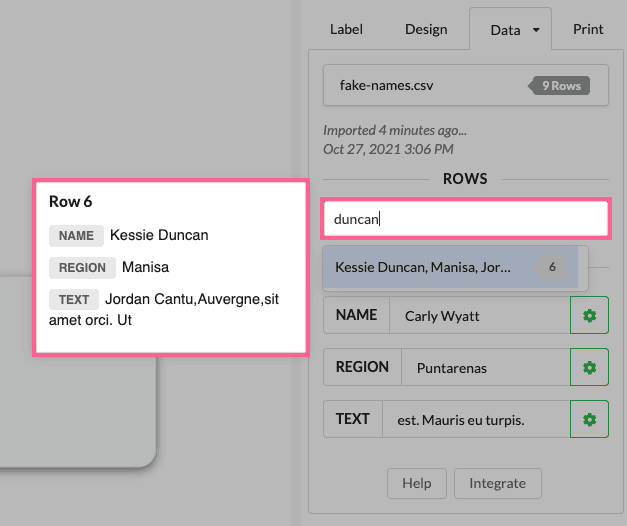Click the row number 6 badge
The width and height of the screenshot is (627, 526).
[551, 267]
